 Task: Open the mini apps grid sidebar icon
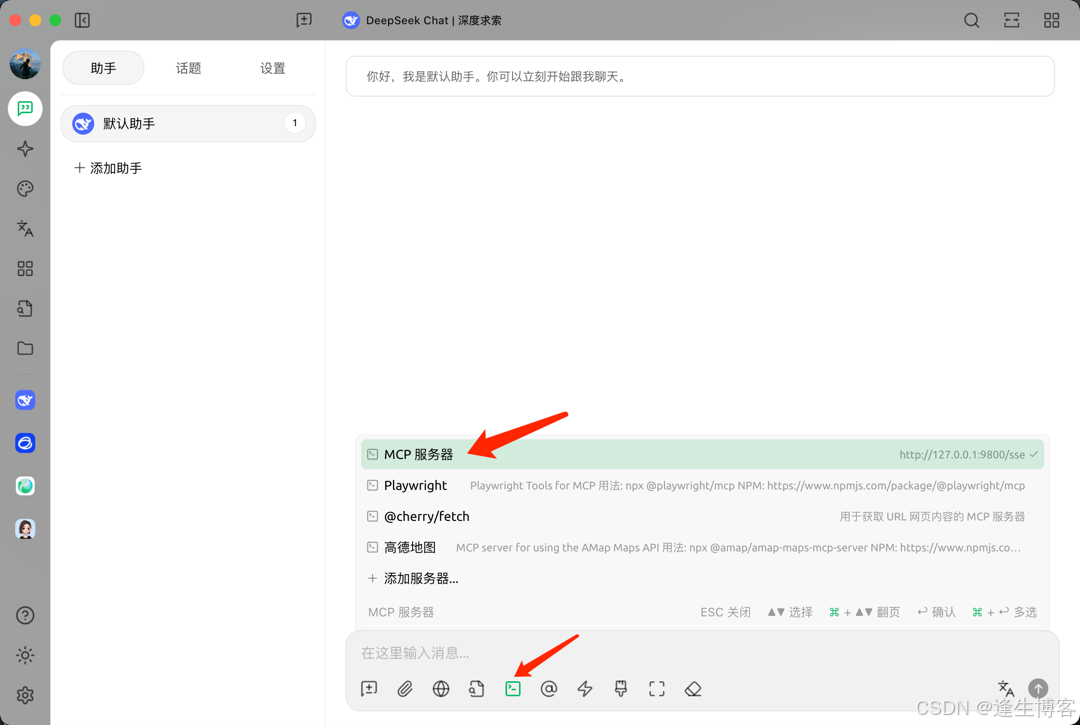click(25, 269)
